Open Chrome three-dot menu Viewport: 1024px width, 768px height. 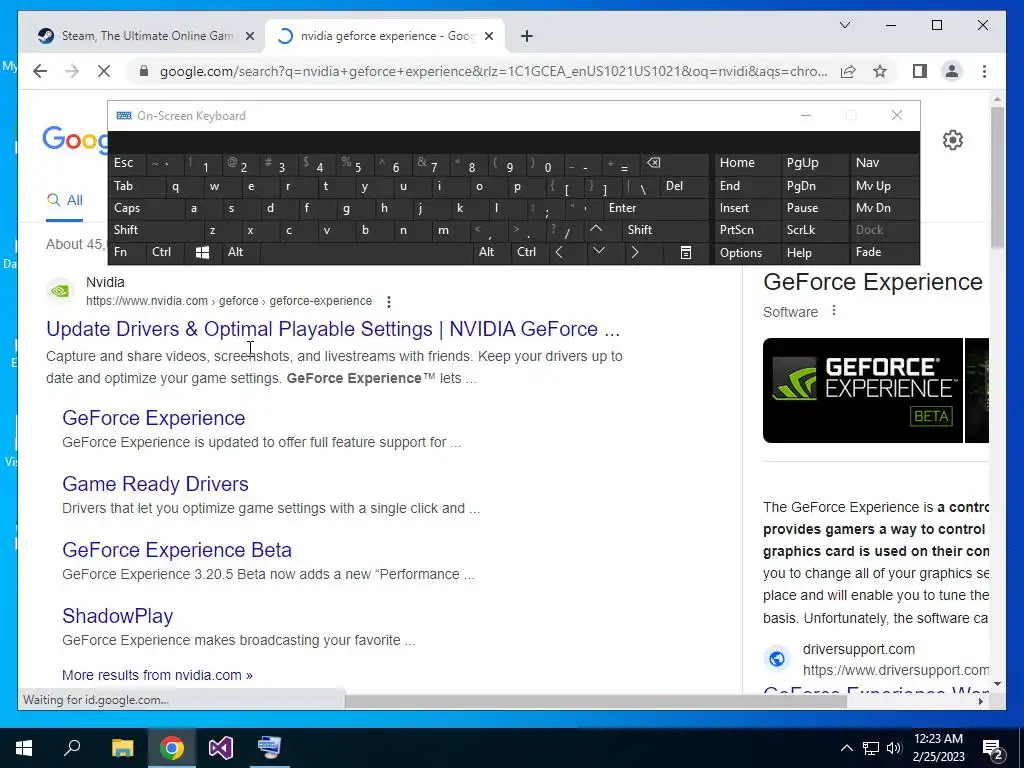(984, 71)
